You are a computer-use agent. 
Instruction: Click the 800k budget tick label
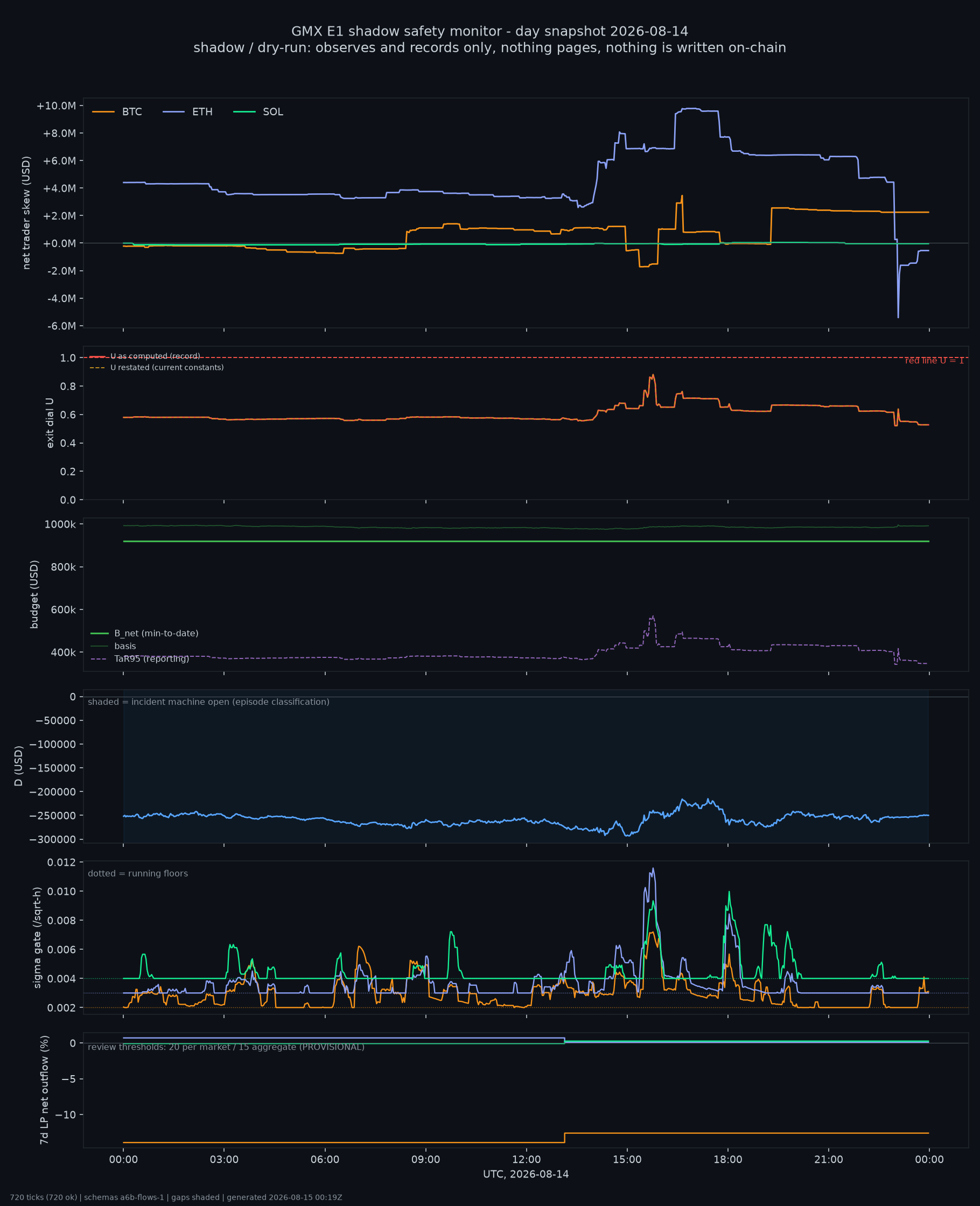pyautogui.click(x=63, y=567)
